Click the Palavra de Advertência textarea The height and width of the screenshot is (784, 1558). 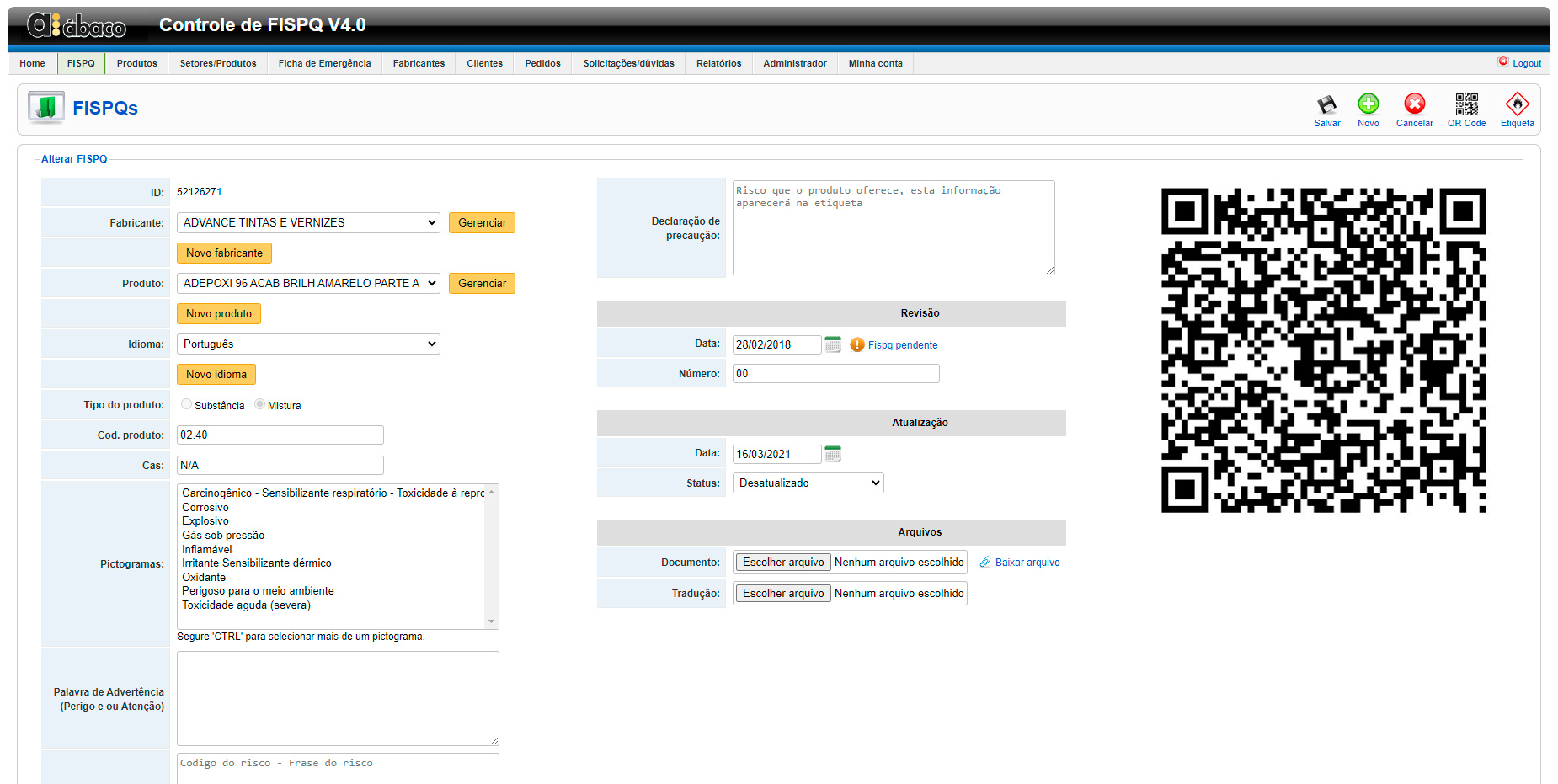coord(338,698)
